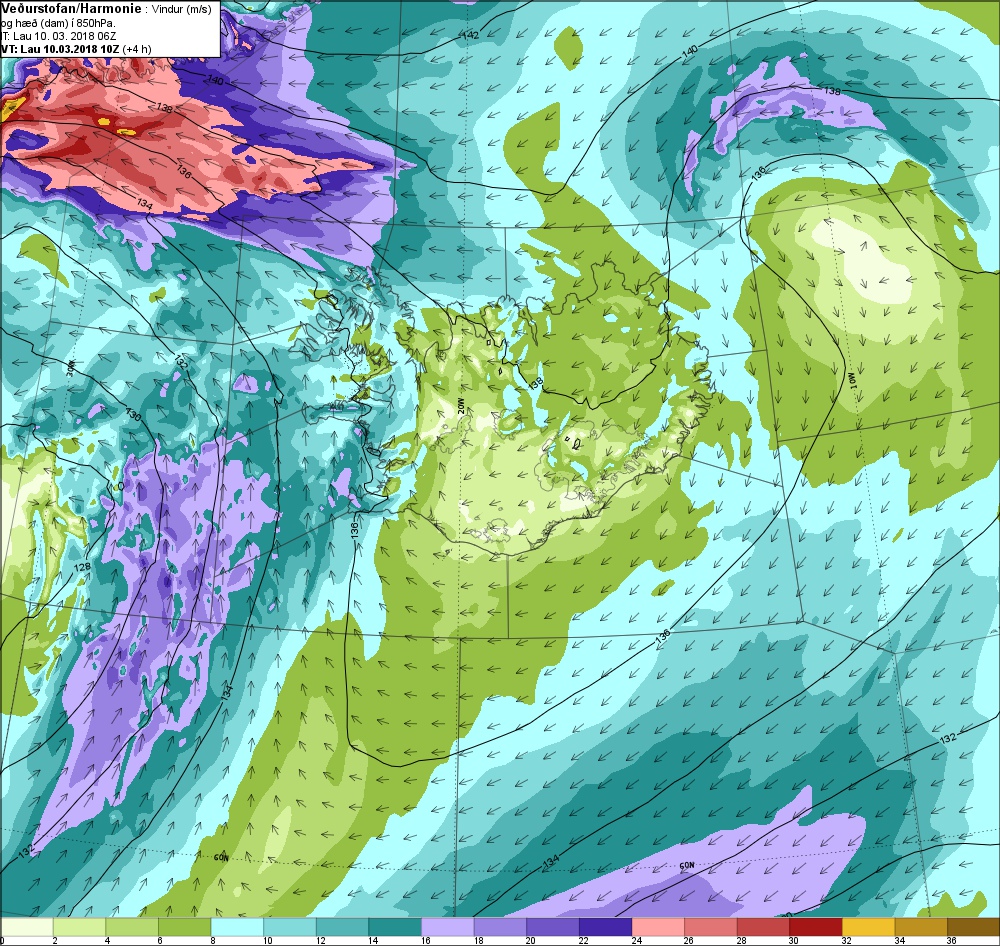Click the 'og hæð (dam) í 850hPa.' line

point(59,24)
